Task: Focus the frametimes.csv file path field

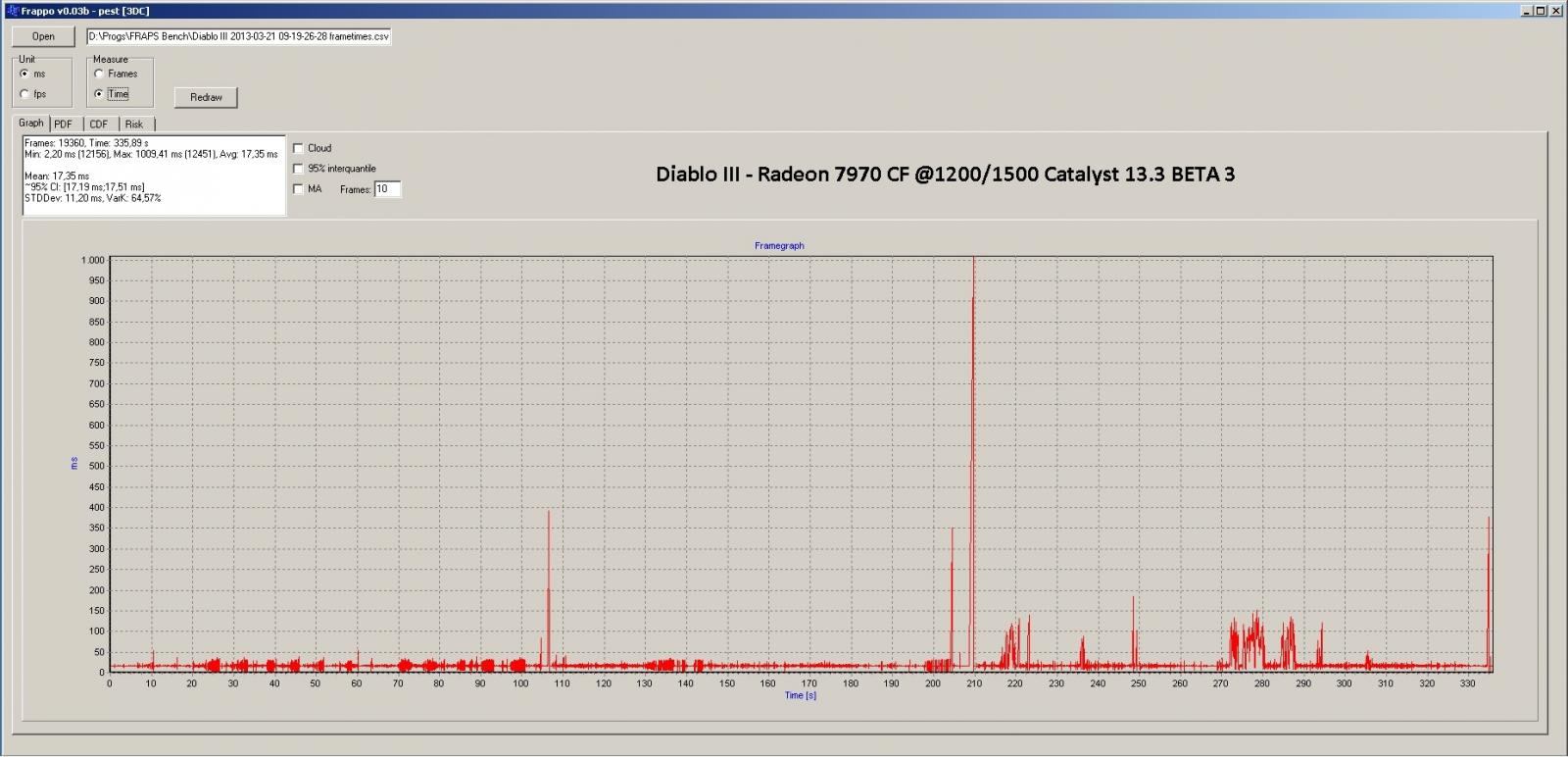Action: tap(239, 36)
